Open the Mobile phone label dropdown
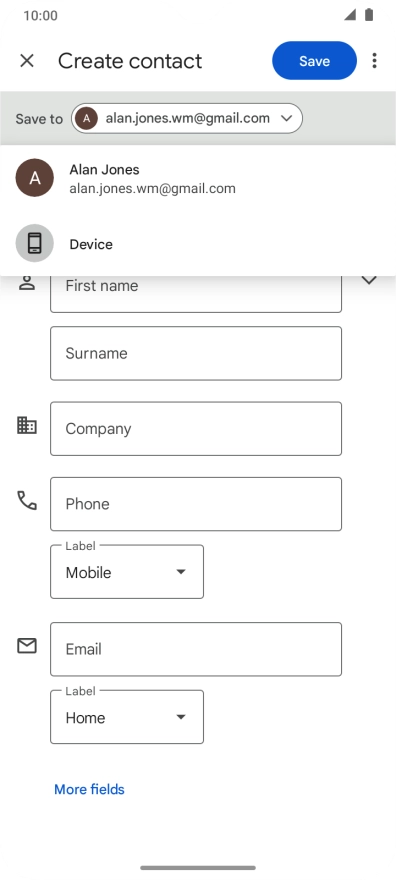This screenshot has width=396, height=880. coord(127,572)
